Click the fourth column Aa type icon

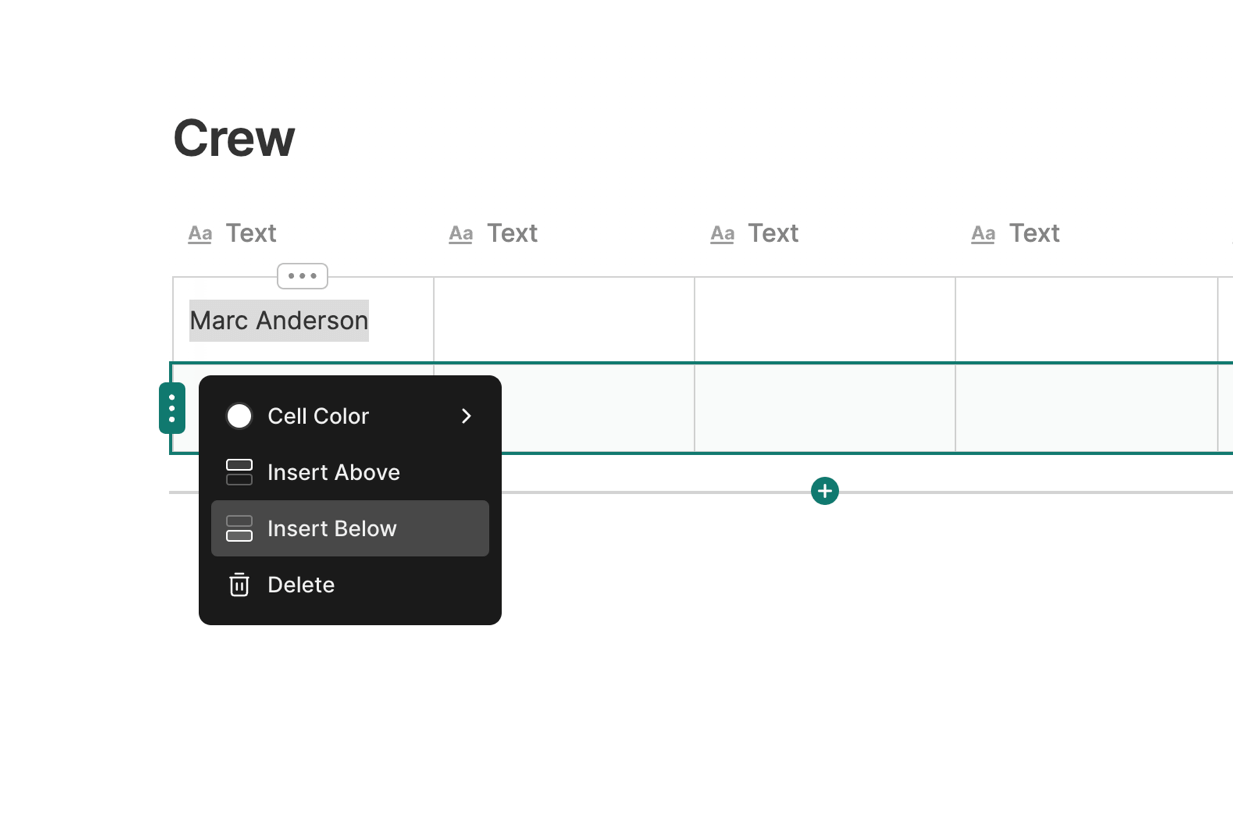point(983,234)
